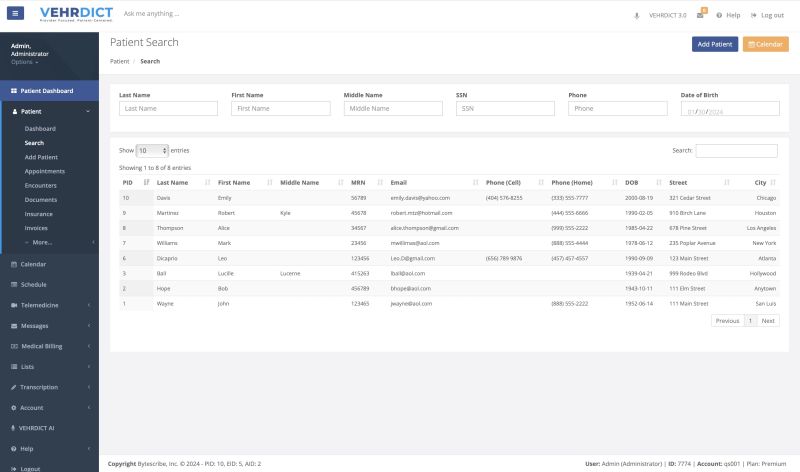Click the Messages envelope sidebar icon
The height and width of the screenshot is (472, 800).
click(x=14, y=326)
